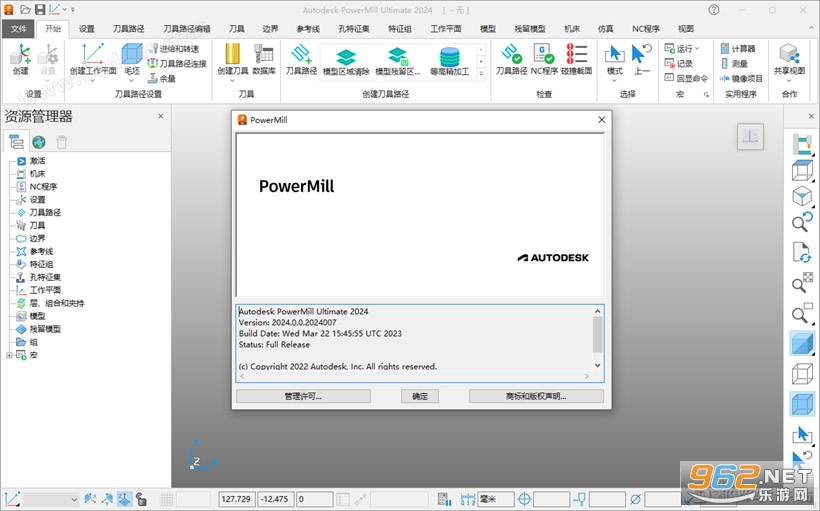Open the 计算器 calculator

(738, 49)
